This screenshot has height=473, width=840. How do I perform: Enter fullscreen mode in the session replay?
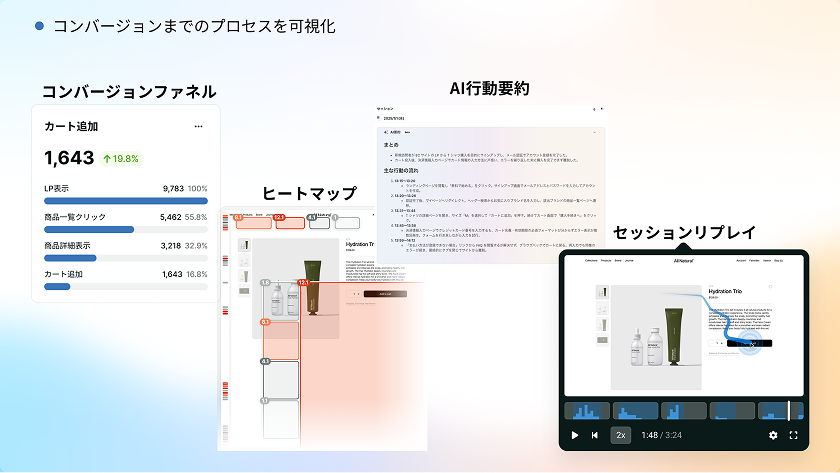[794, 435]
